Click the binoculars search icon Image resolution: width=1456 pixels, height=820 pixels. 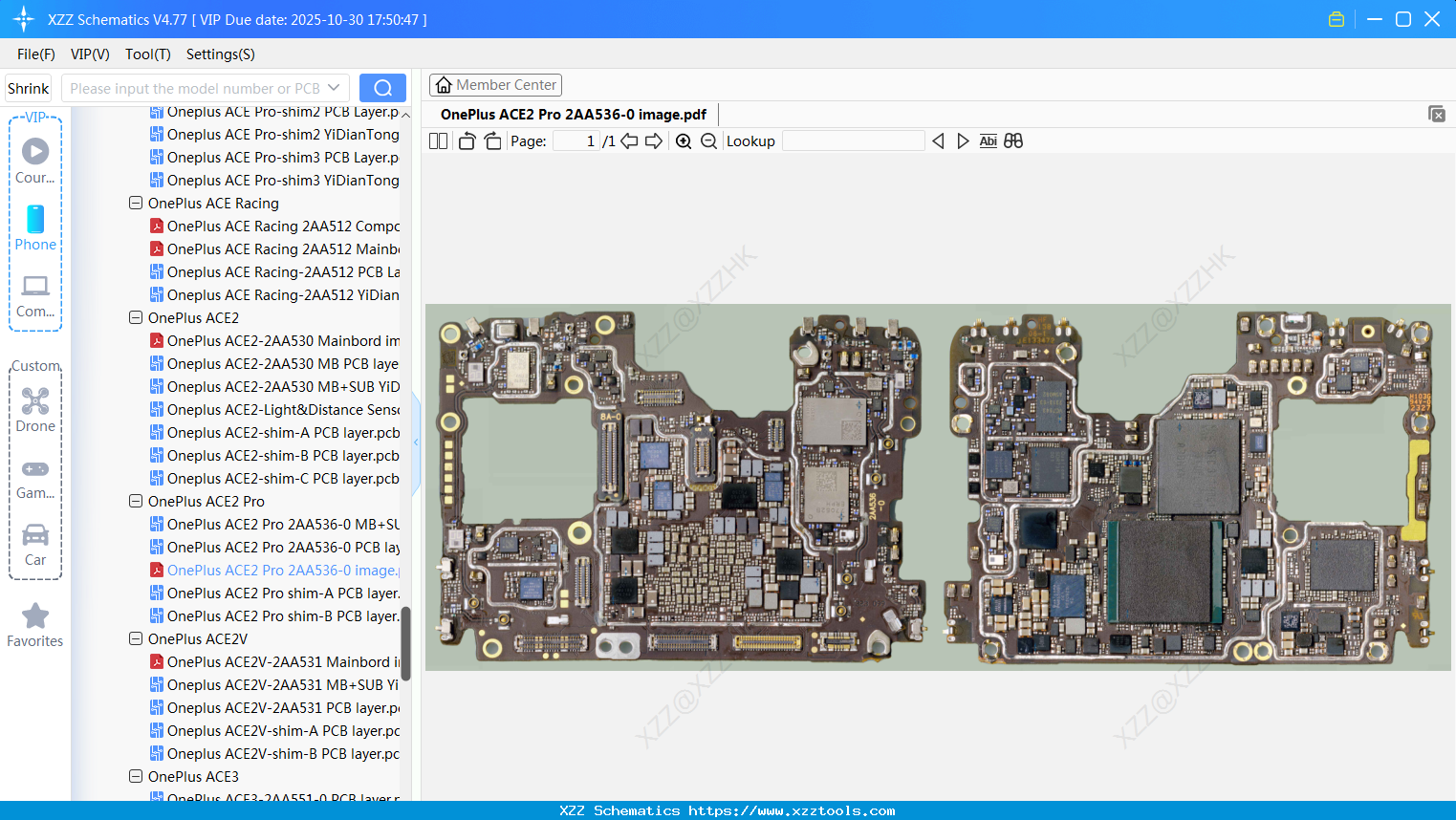coord(1013,141)
